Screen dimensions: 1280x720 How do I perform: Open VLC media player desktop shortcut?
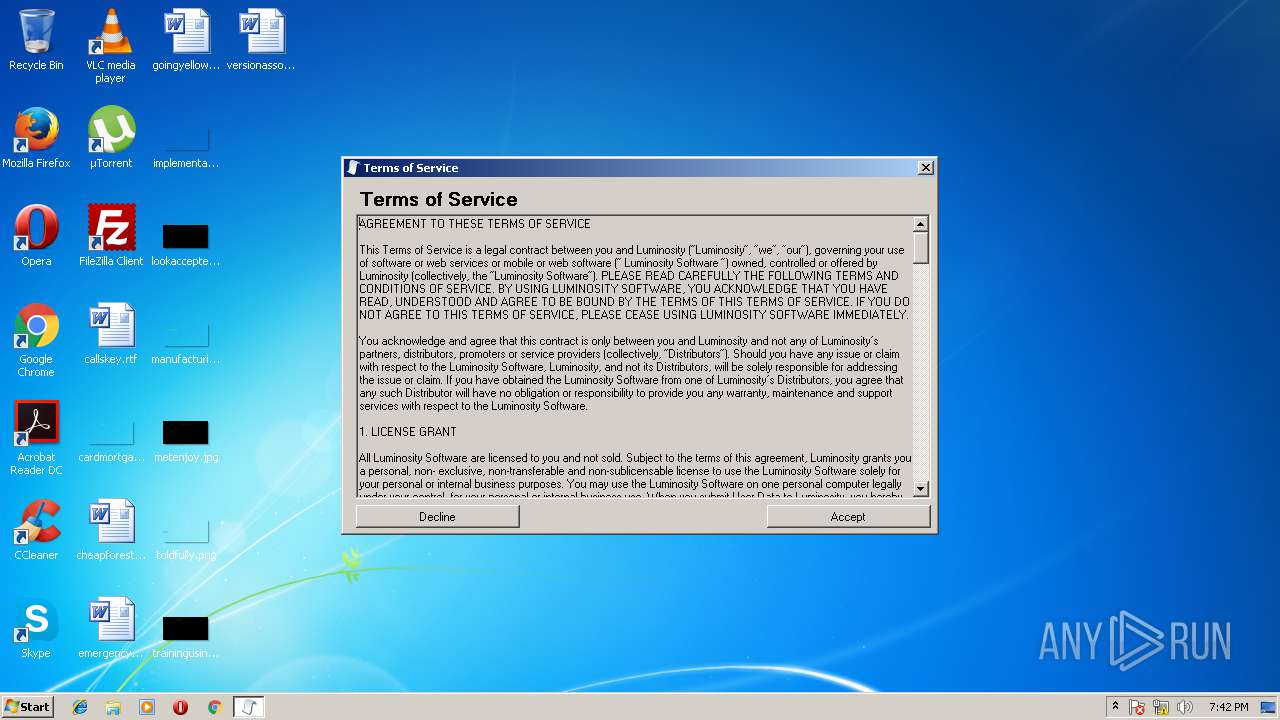110,46
